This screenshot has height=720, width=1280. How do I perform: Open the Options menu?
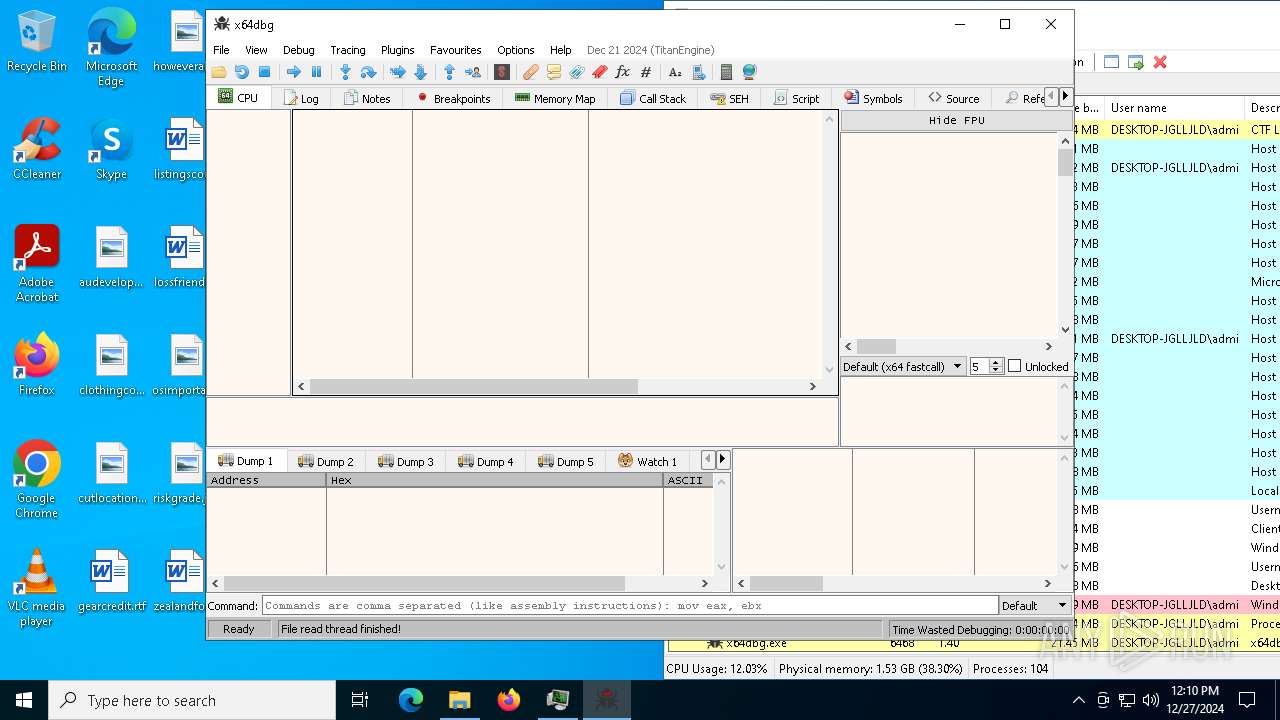[516, 50]
